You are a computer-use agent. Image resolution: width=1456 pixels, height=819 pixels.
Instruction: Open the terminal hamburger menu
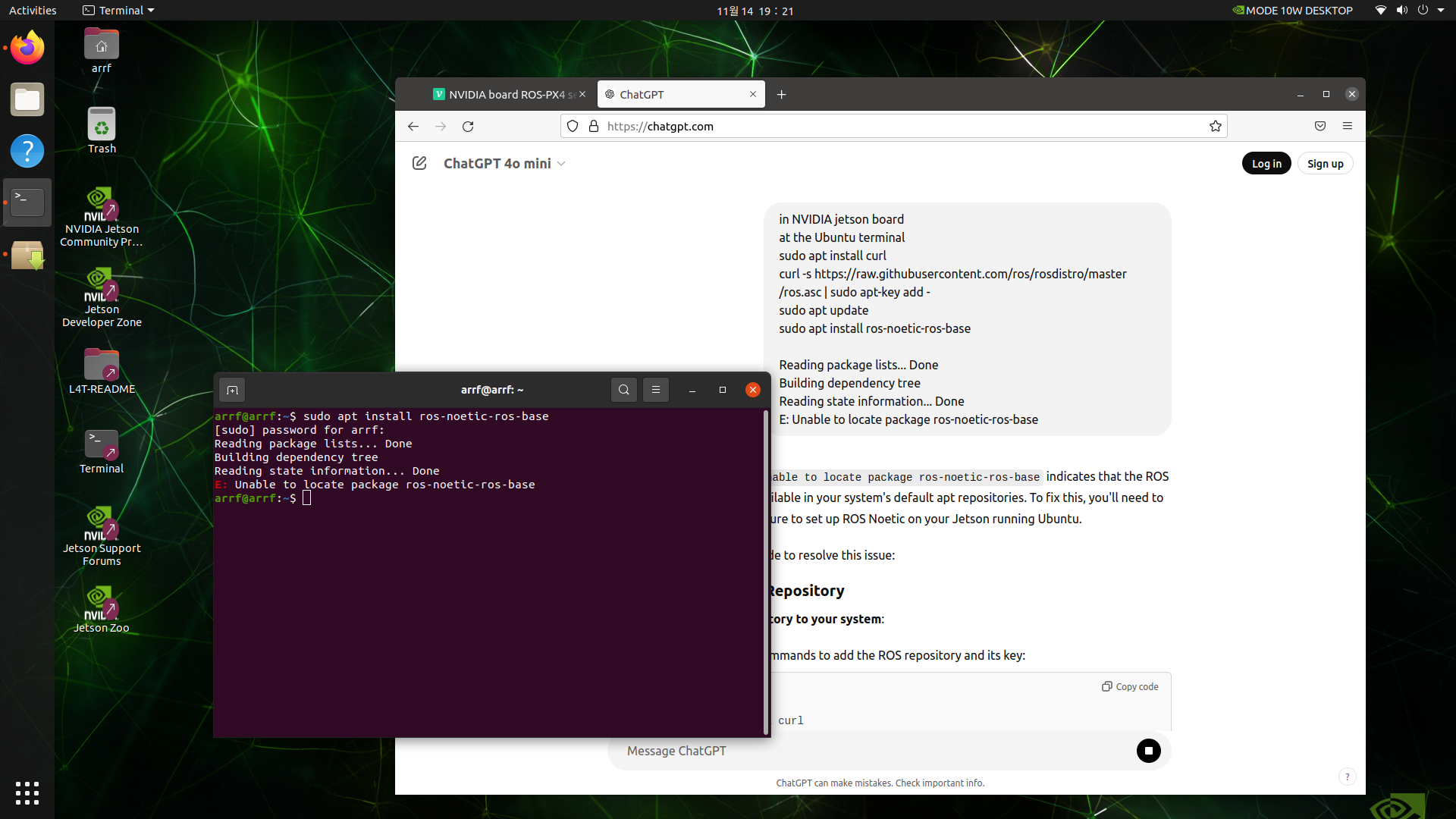pyautogui.click(x=656, y=390)
